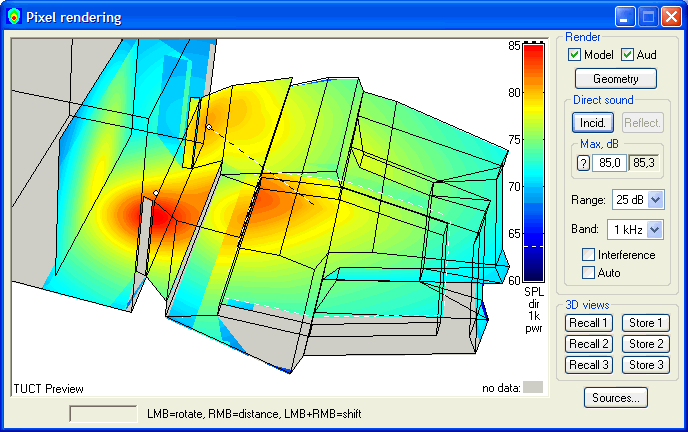Click Store 2 view button
Viewport: 688px width, 432px height.
point(646,344)
